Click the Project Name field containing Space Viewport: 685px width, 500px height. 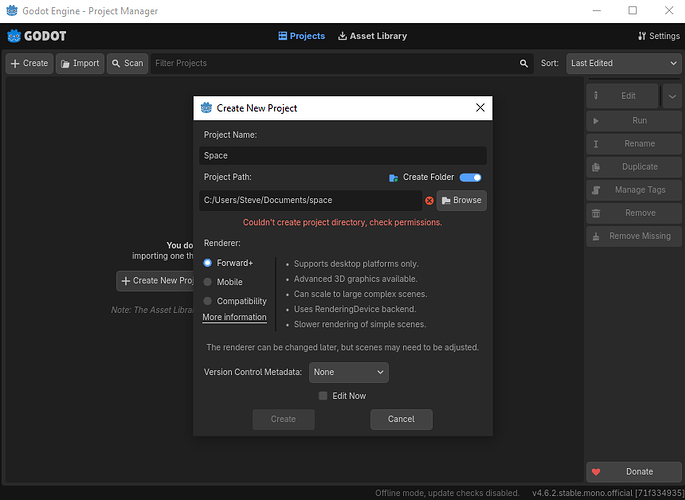coord(343,155)
